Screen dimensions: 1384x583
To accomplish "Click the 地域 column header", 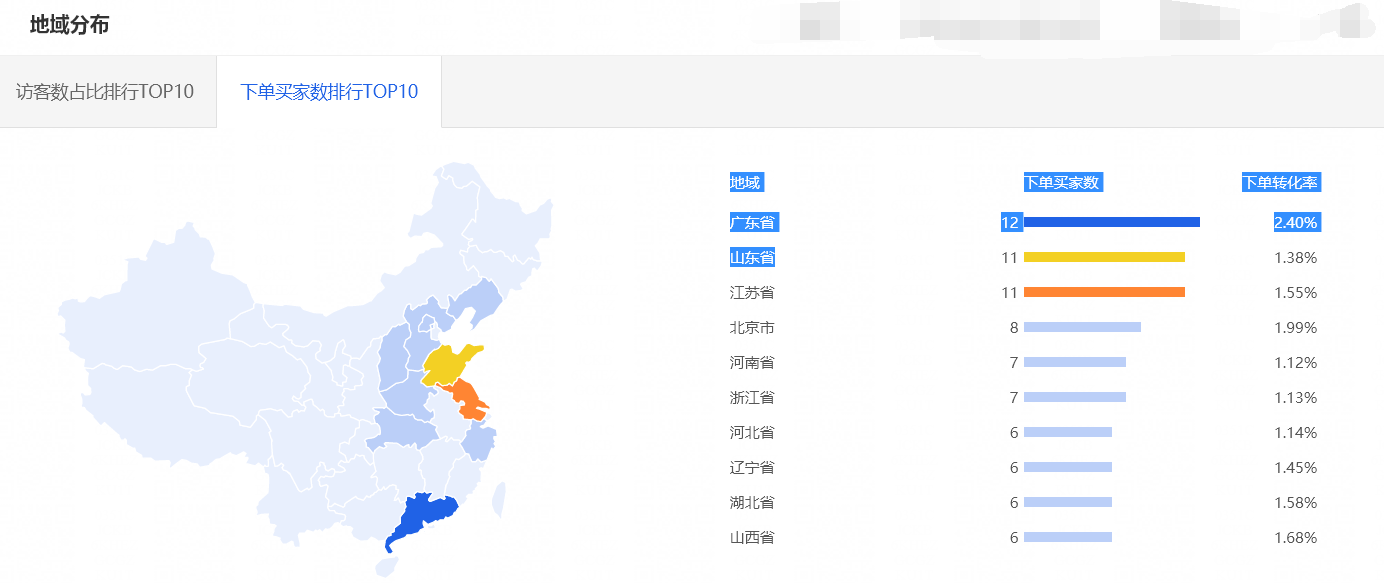I will [746, 182].
